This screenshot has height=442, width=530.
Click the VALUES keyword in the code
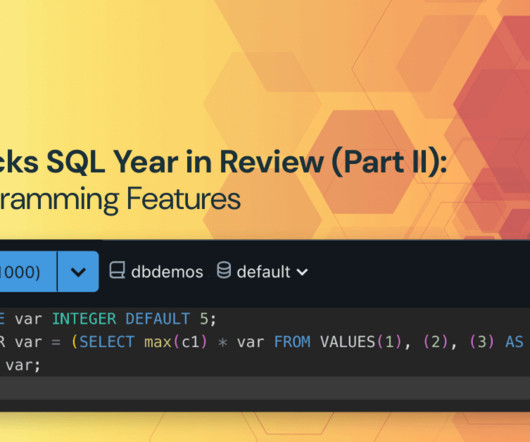pyautogui.click(x=347, y=342)
